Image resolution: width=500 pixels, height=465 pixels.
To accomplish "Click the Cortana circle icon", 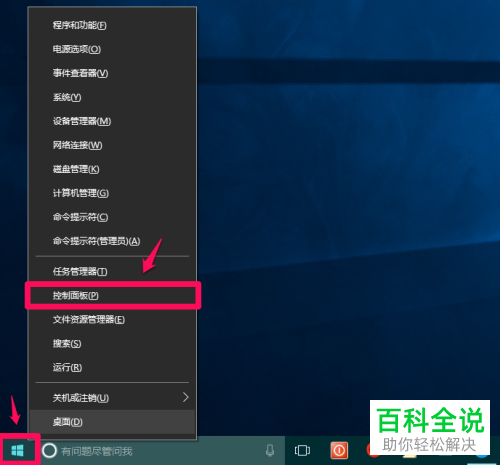I will point(49,451).
